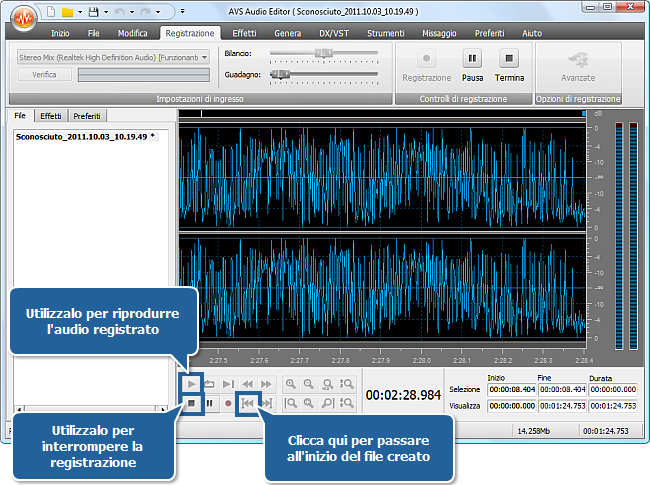The image size is (650, 485).
Task: Adjust the Guadagno slider
Action: coord(282,74)
